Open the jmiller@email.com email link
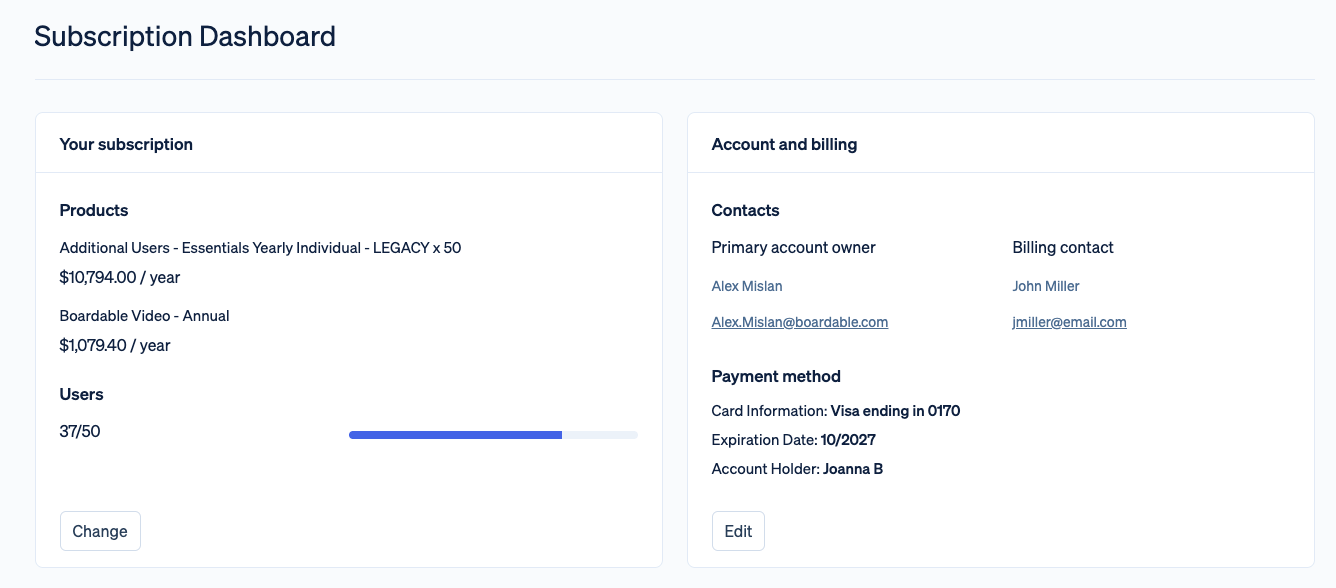Viewport: 1336px width, 588px height. click(1070, 322)
